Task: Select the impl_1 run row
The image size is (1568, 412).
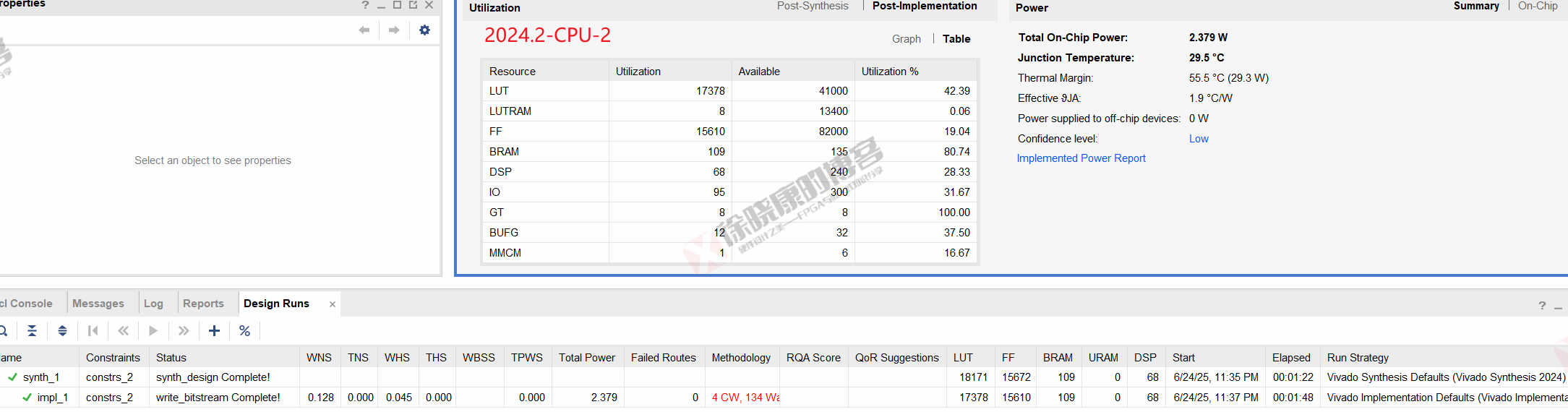Action: coord(784,397)
